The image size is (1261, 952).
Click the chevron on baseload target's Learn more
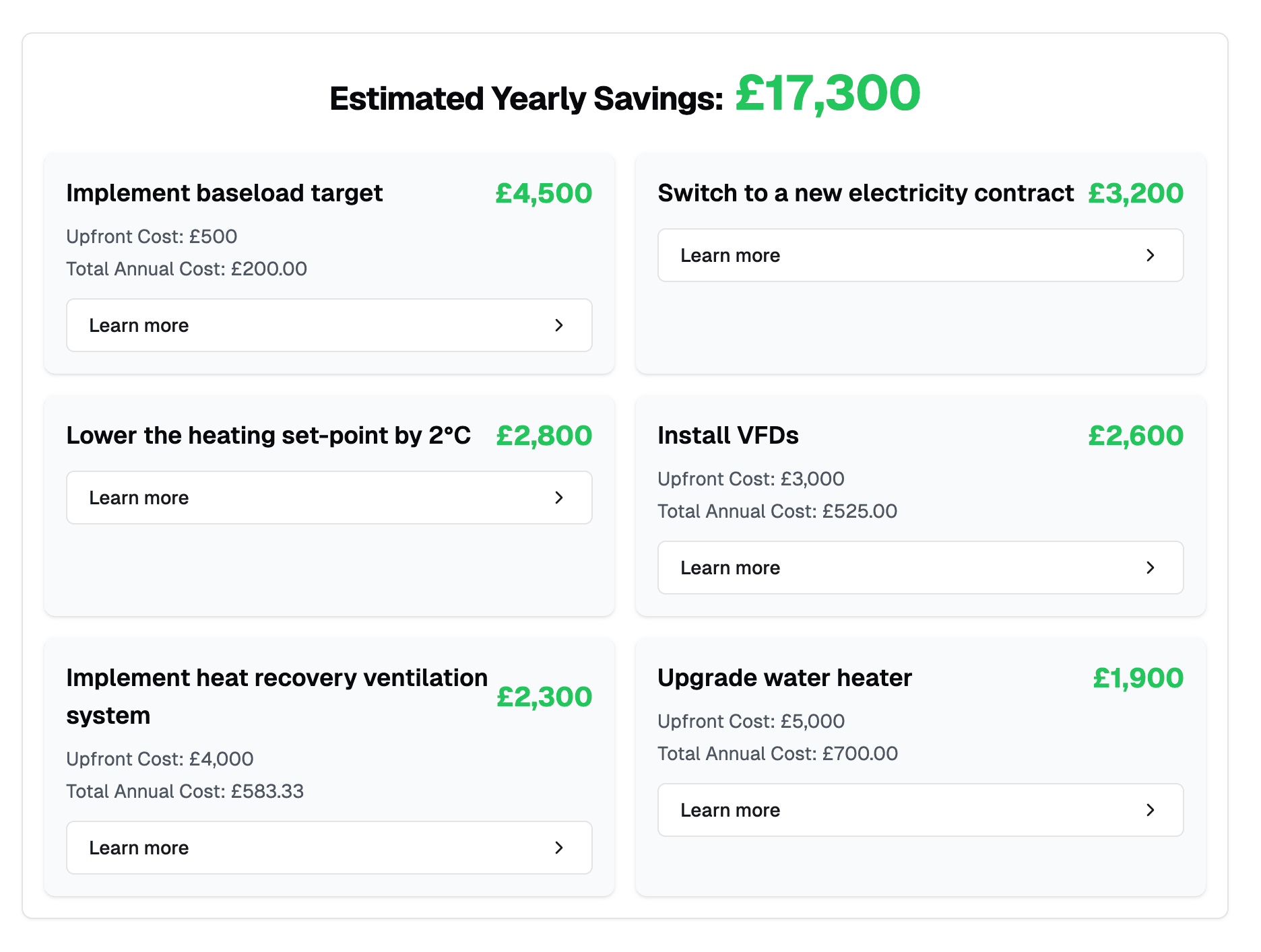tap(559, 325)
